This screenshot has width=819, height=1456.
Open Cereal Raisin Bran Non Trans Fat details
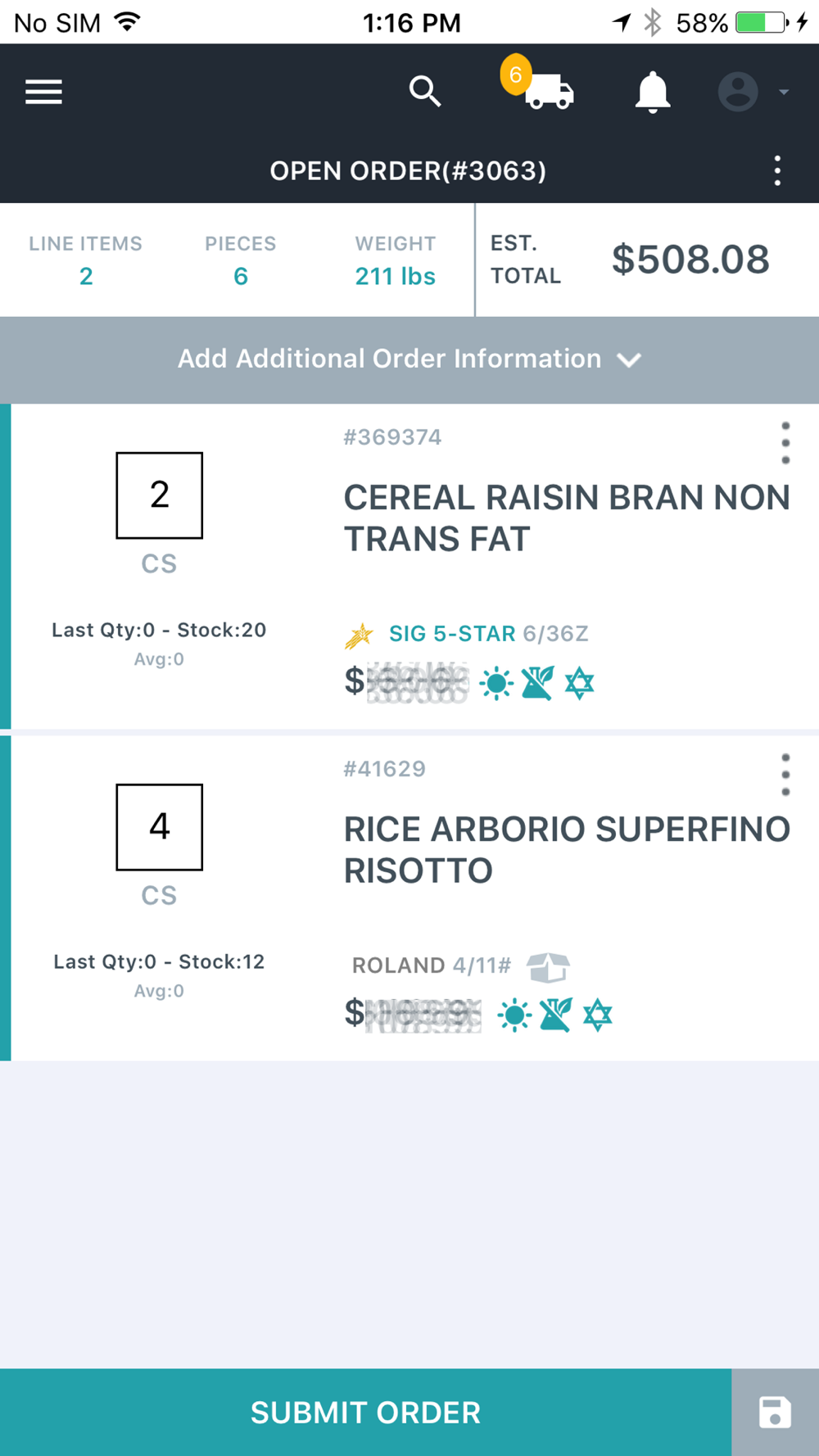[x=567, y=518]
